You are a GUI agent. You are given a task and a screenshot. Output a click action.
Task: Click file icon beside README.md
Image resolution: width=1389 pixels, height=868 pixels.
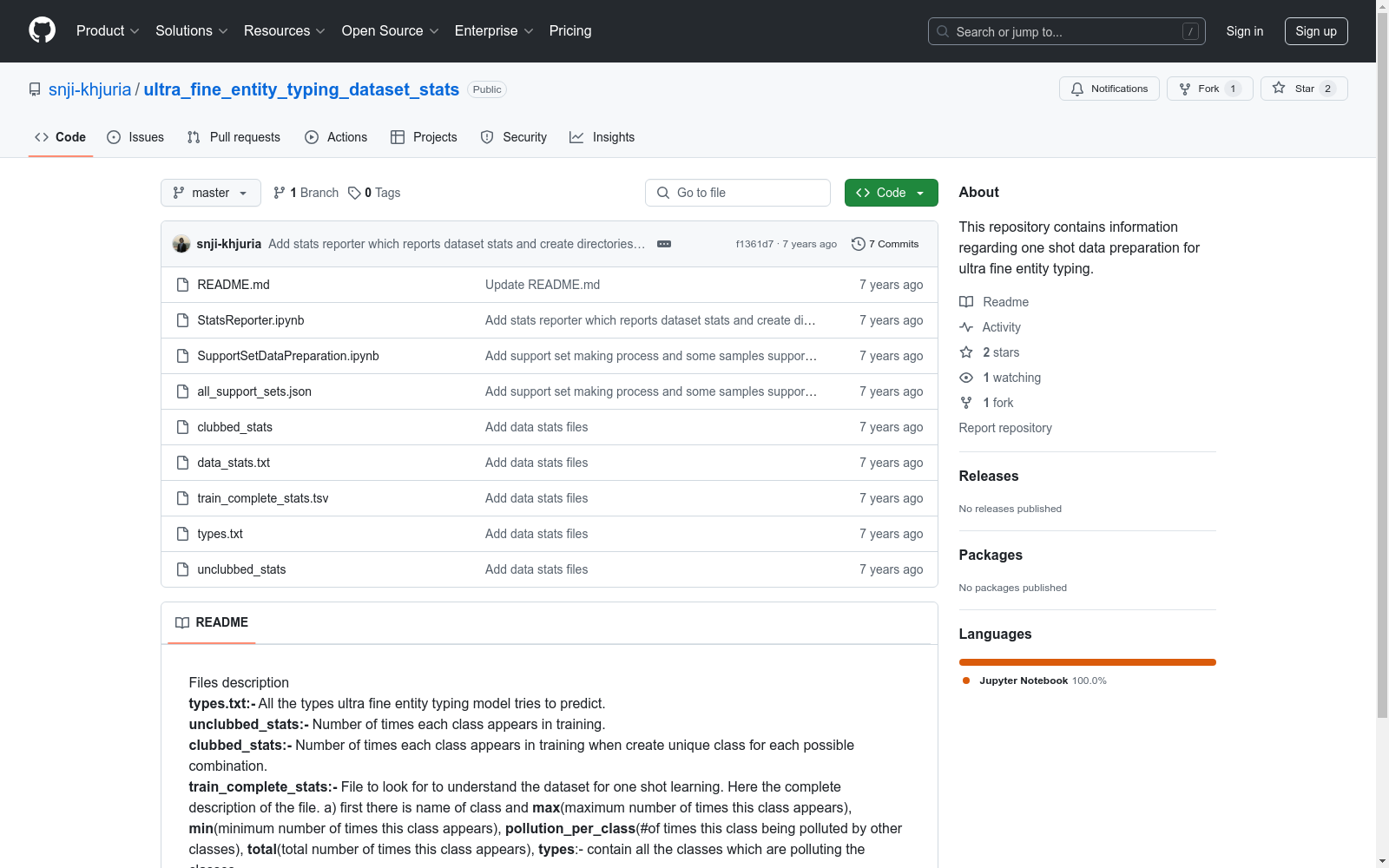pos(182,285)
